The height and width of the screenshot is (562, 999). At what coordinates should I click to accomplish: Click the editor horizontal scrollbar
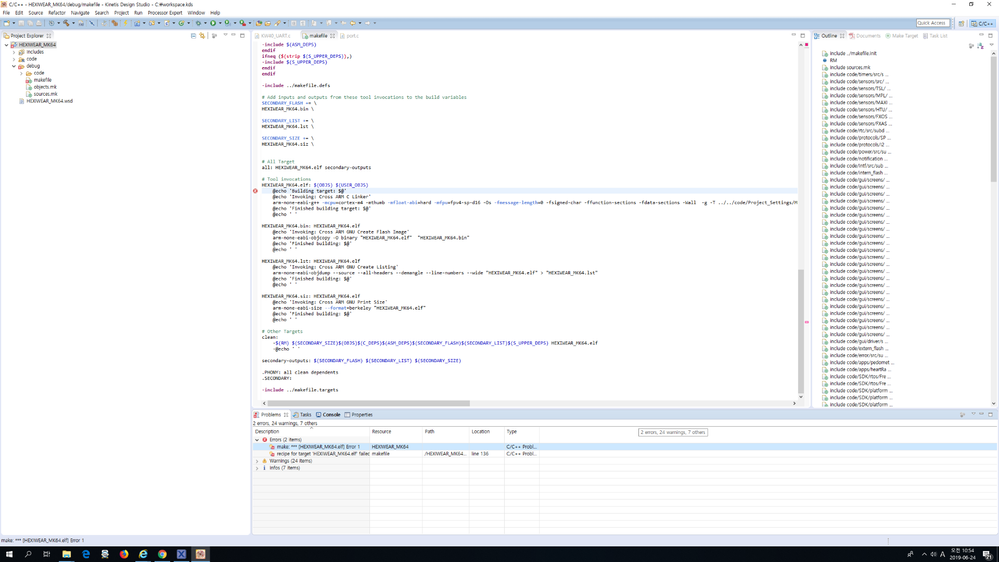pyautogui.click(x=368, y=403)
